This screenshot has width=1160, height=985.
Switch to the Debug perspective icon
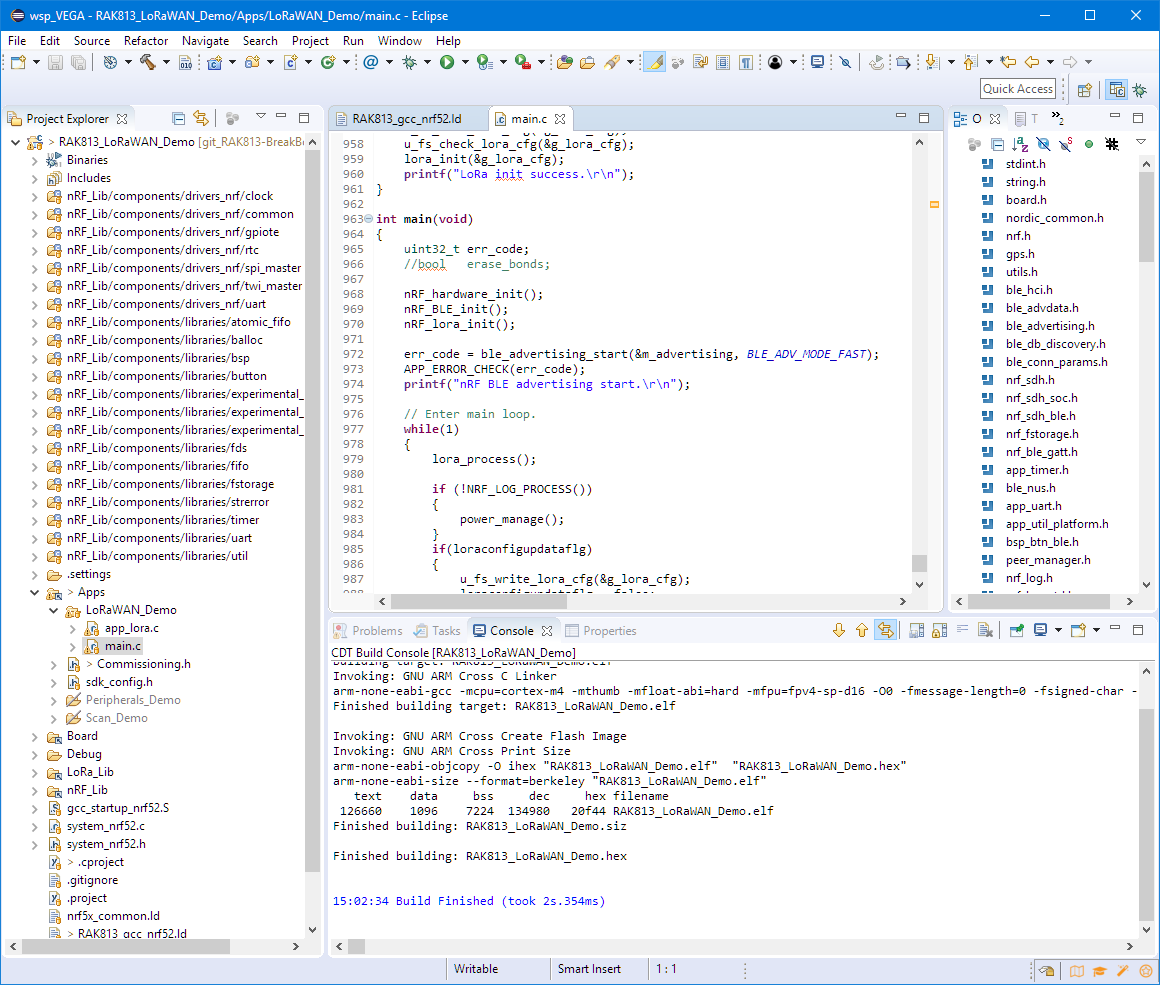1139,89
